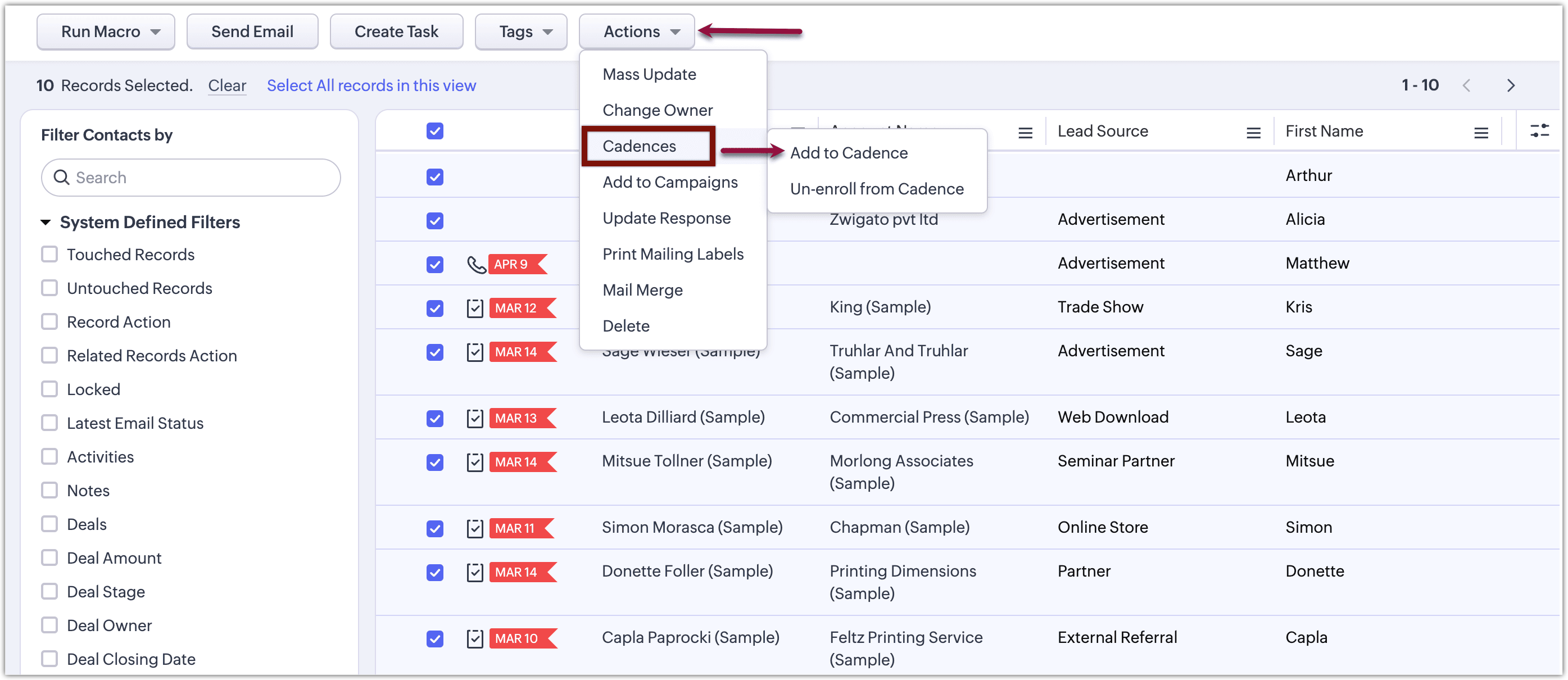Choose Add to Cadence from the submenu
This screenshot has height=680, width=1568.
[848, 153]
